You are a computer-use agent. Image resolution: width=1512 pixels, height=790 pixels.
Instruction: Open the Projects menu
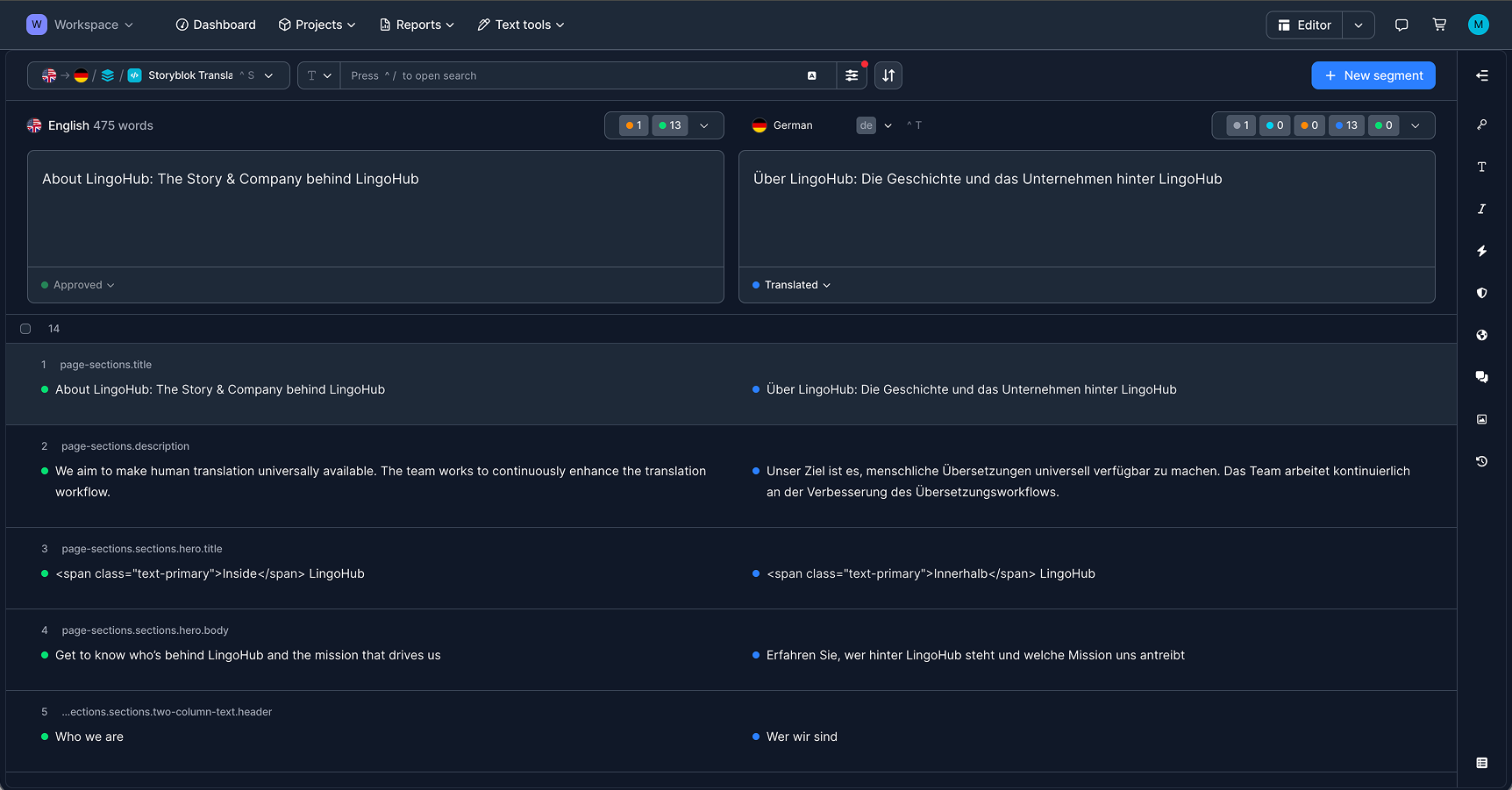[317, 25]
